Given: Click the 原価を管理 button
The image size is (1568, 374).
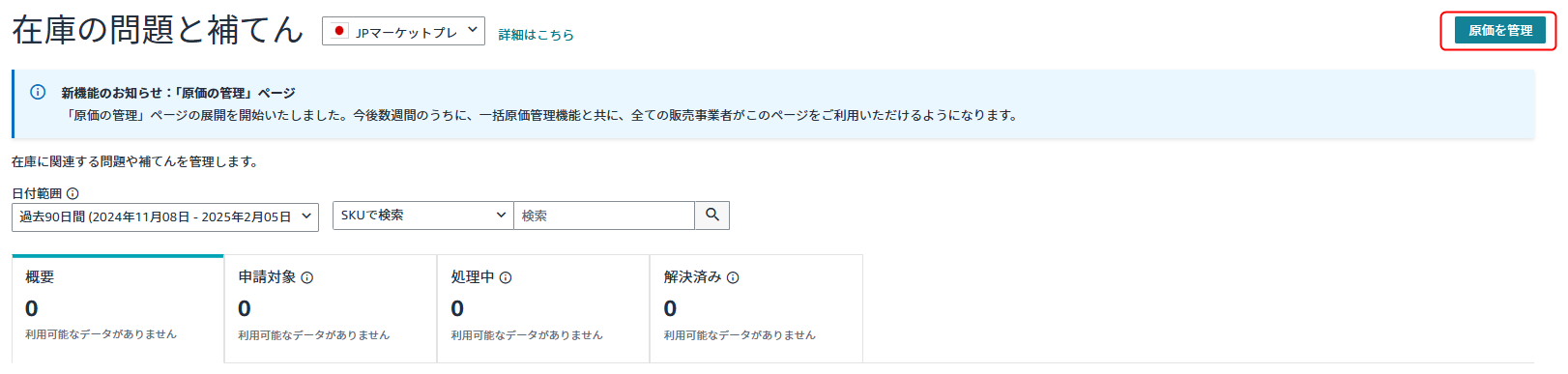Looking at the screenshot, I should click(x=1500, y=31).
